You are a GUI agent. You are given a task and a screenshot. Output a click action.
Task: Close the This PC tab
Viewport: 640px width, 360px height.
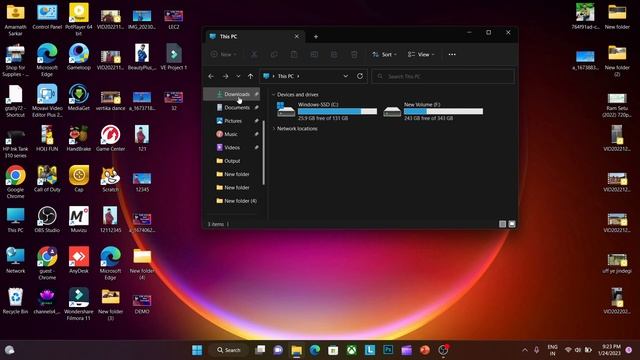click(x=297, y=36)
